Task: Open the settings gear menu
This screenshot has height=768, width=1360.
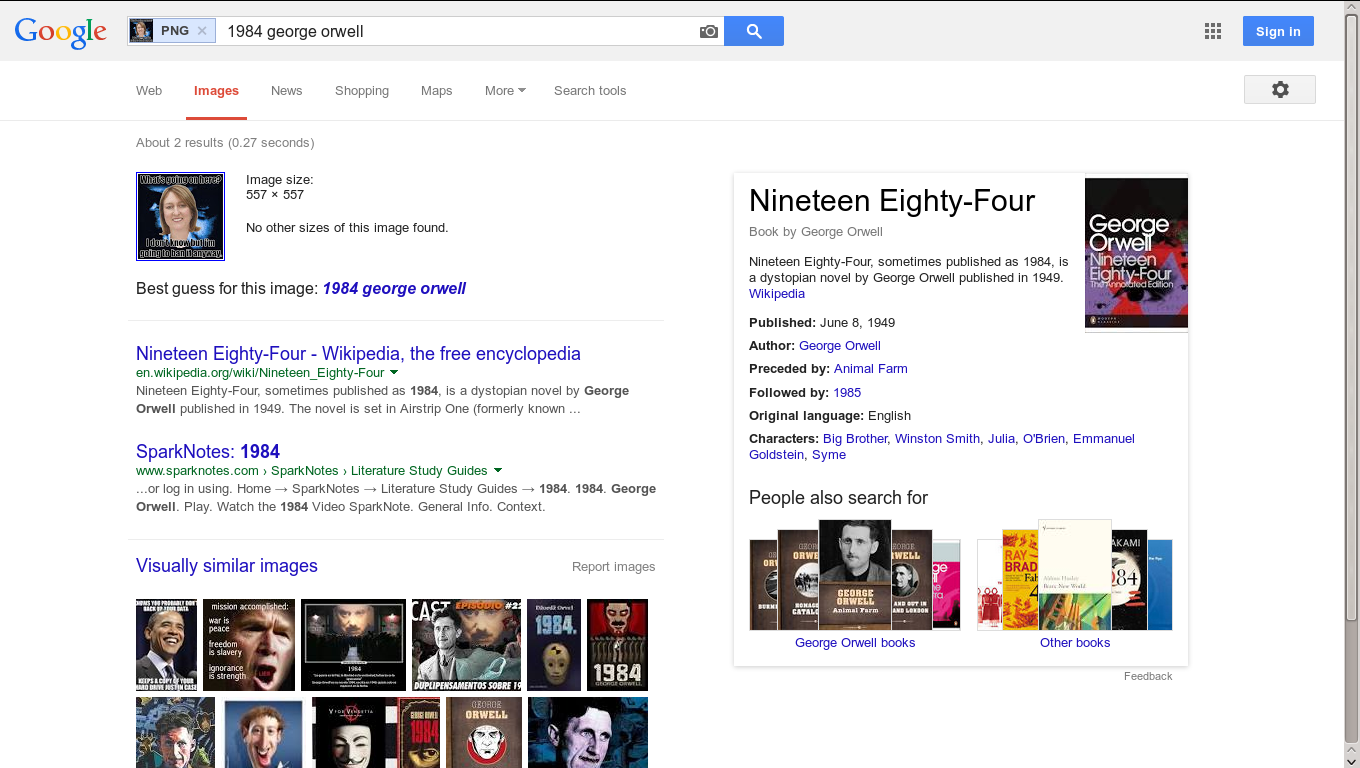Action: tap(1280, 89)
